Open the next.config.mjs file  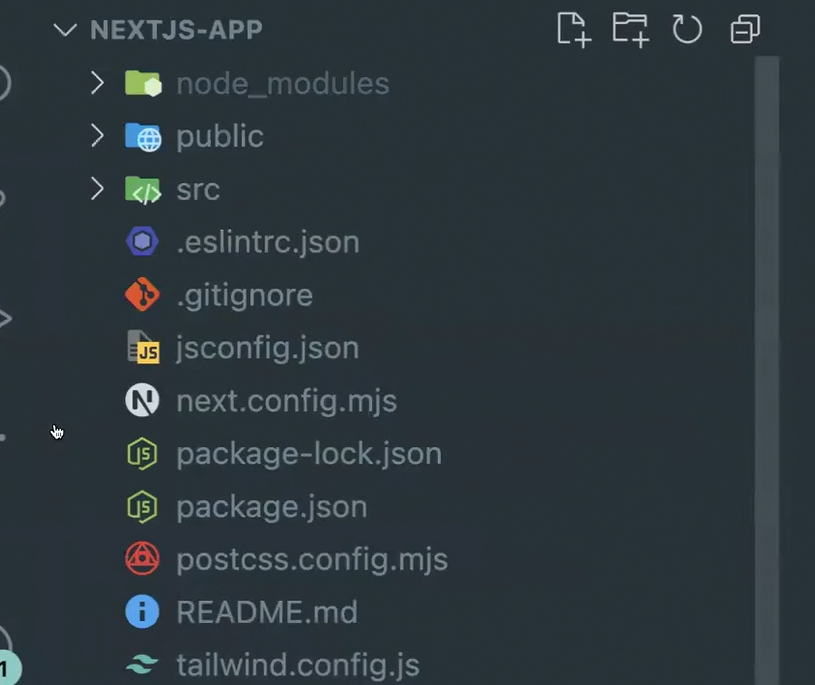pos(286,402)
